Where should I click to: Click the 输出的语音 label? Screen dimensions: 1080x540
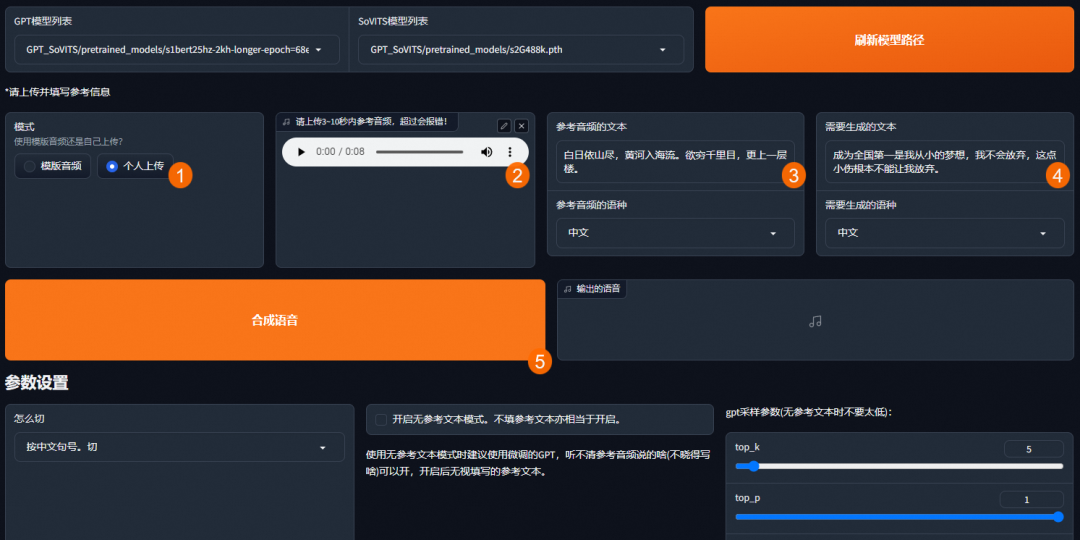click(x=592, y=289)
